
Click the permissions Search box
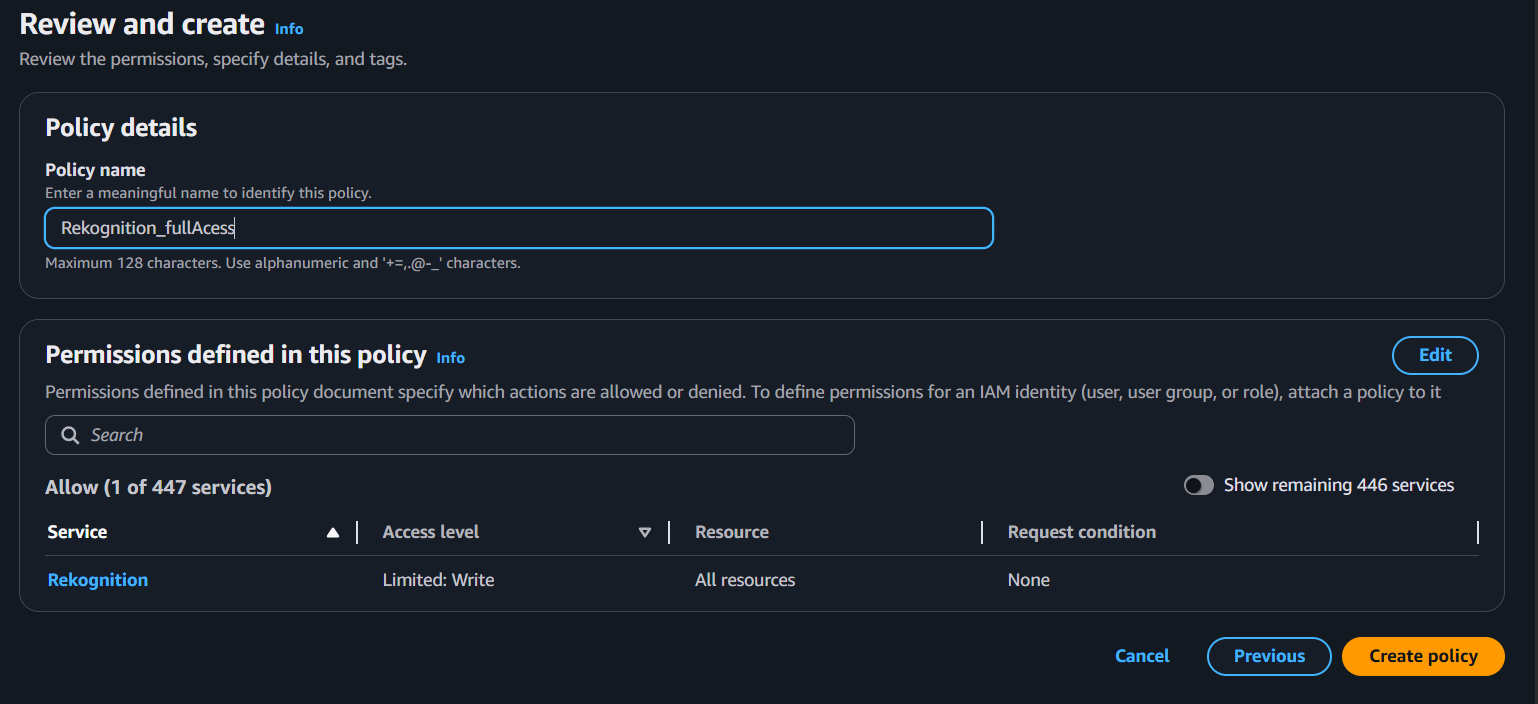[450, 435]
